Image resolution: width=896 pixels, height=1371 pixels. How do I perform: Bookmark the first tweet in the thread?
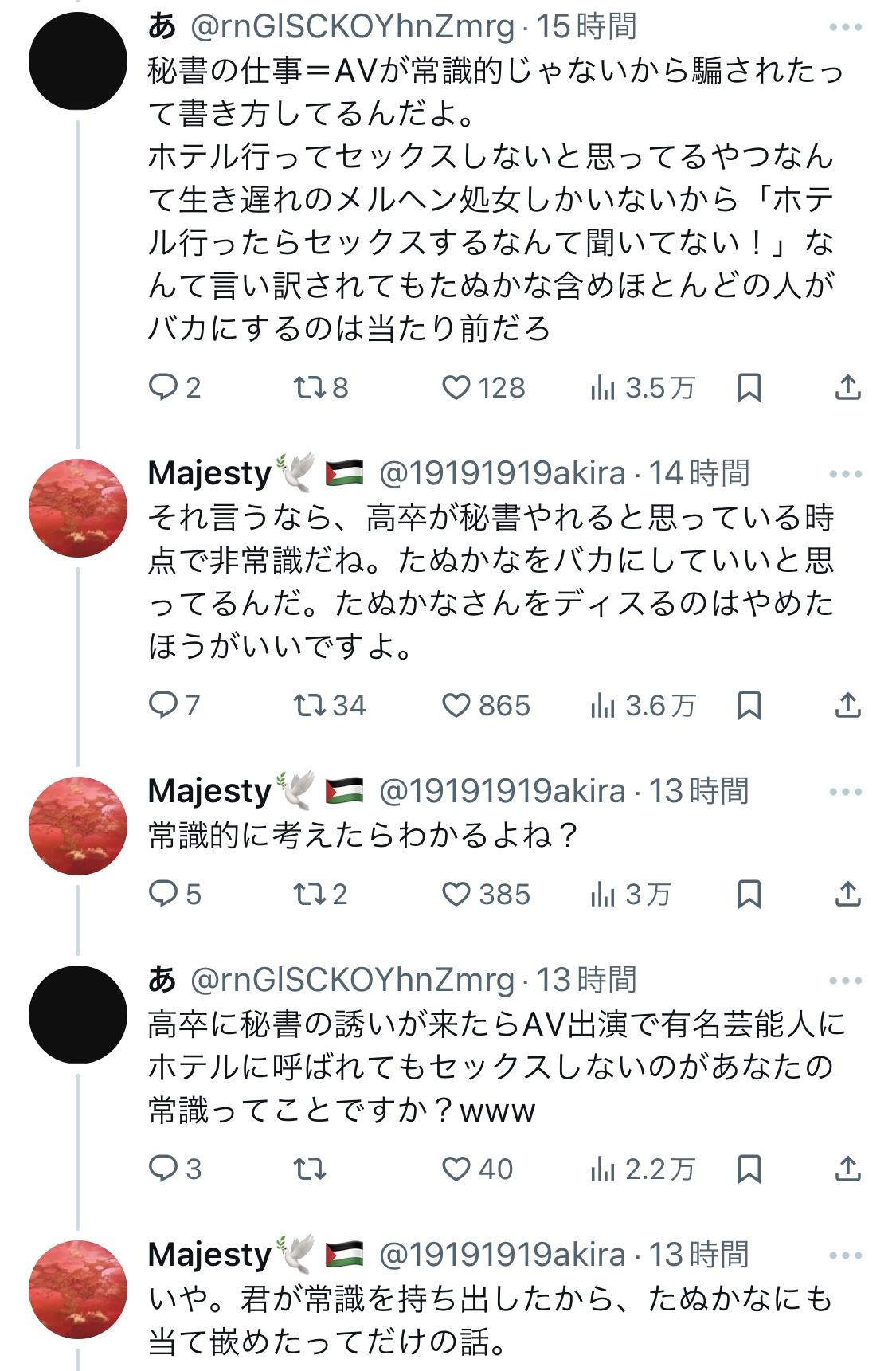749,388
